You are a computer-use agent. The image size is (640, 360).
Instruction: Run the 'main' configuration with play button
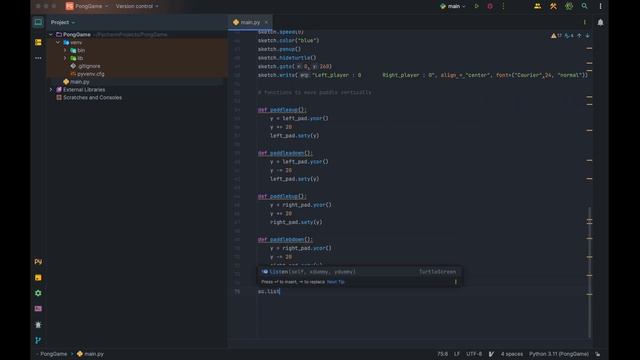pos(476,6)
